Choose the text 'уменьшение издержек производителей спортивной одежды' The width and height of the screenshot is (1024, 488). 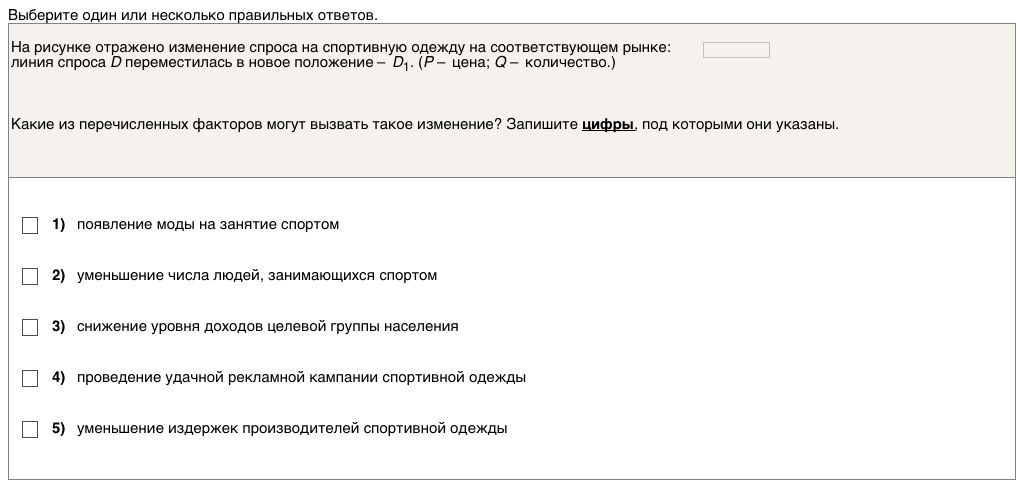tap(292, 429)
